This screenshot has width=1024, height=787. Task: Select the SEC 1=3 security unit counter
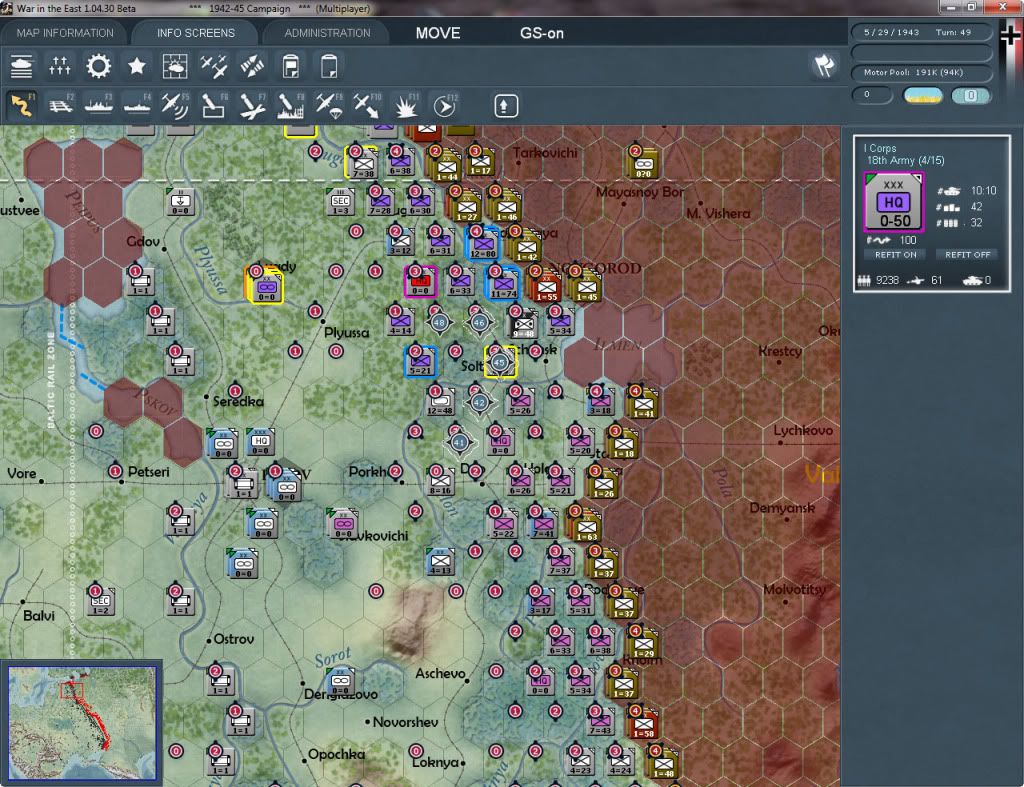point(340,201)
